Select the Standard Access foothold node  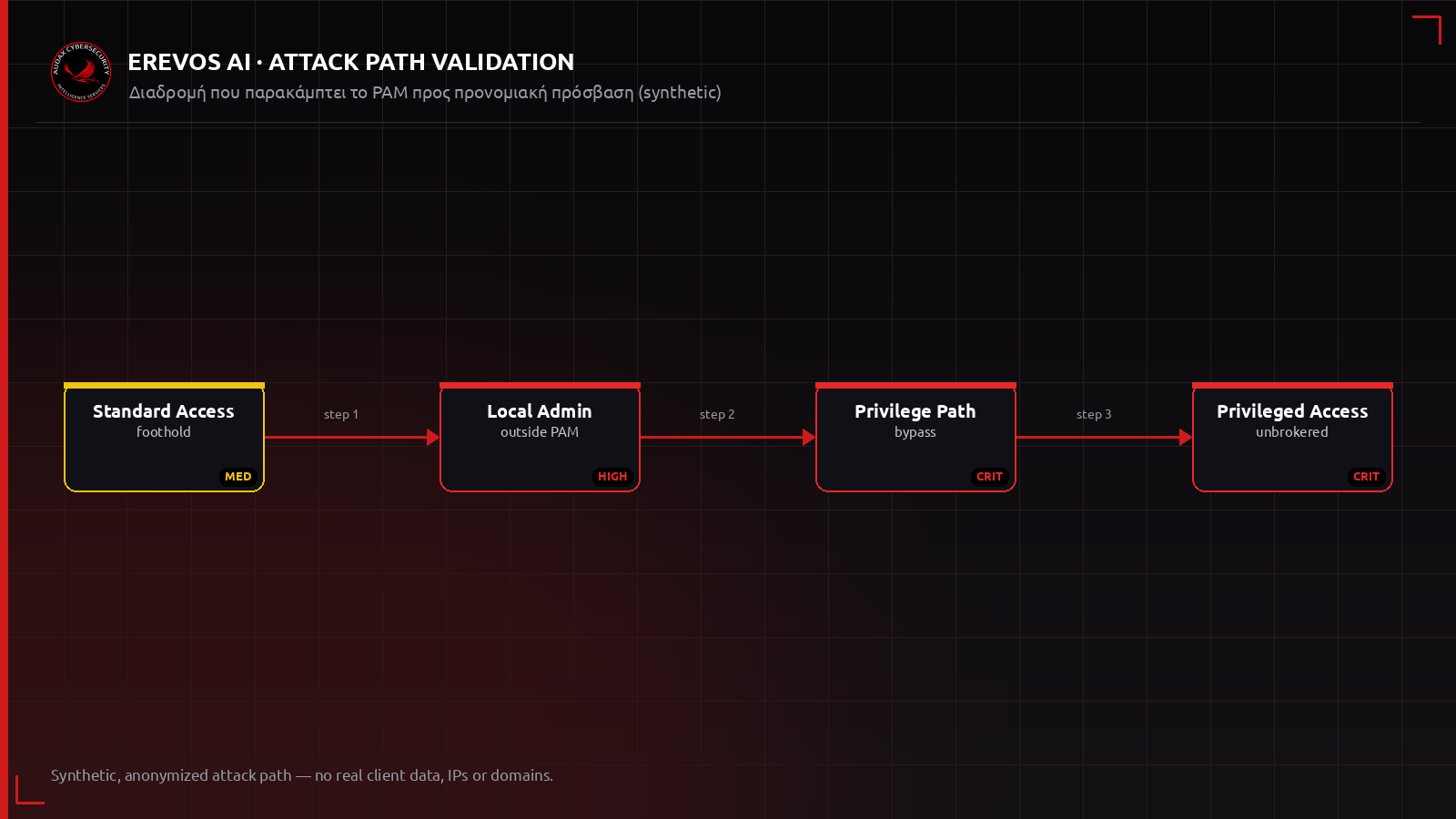pos(164,438)
